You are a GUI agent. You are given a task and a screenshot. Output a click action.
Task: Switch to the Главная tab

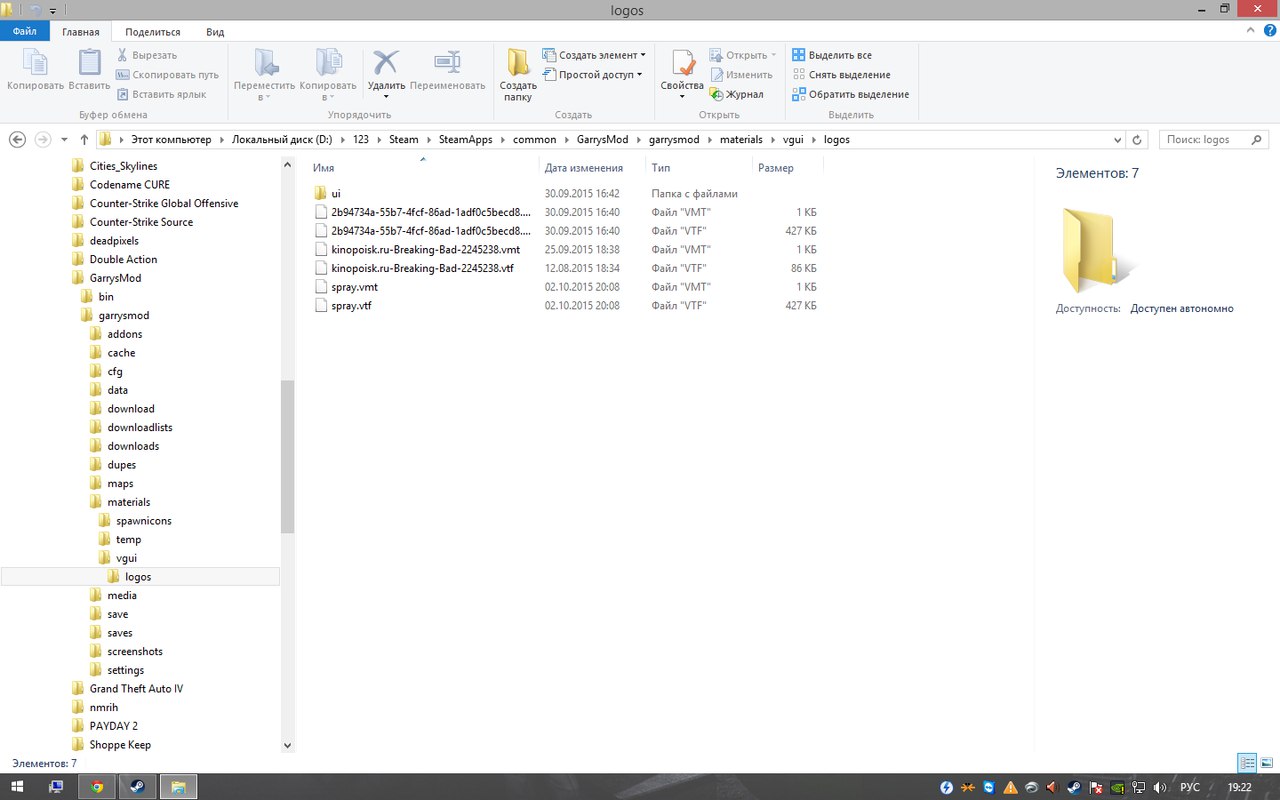pyautogui.click(x=81, y=32)
